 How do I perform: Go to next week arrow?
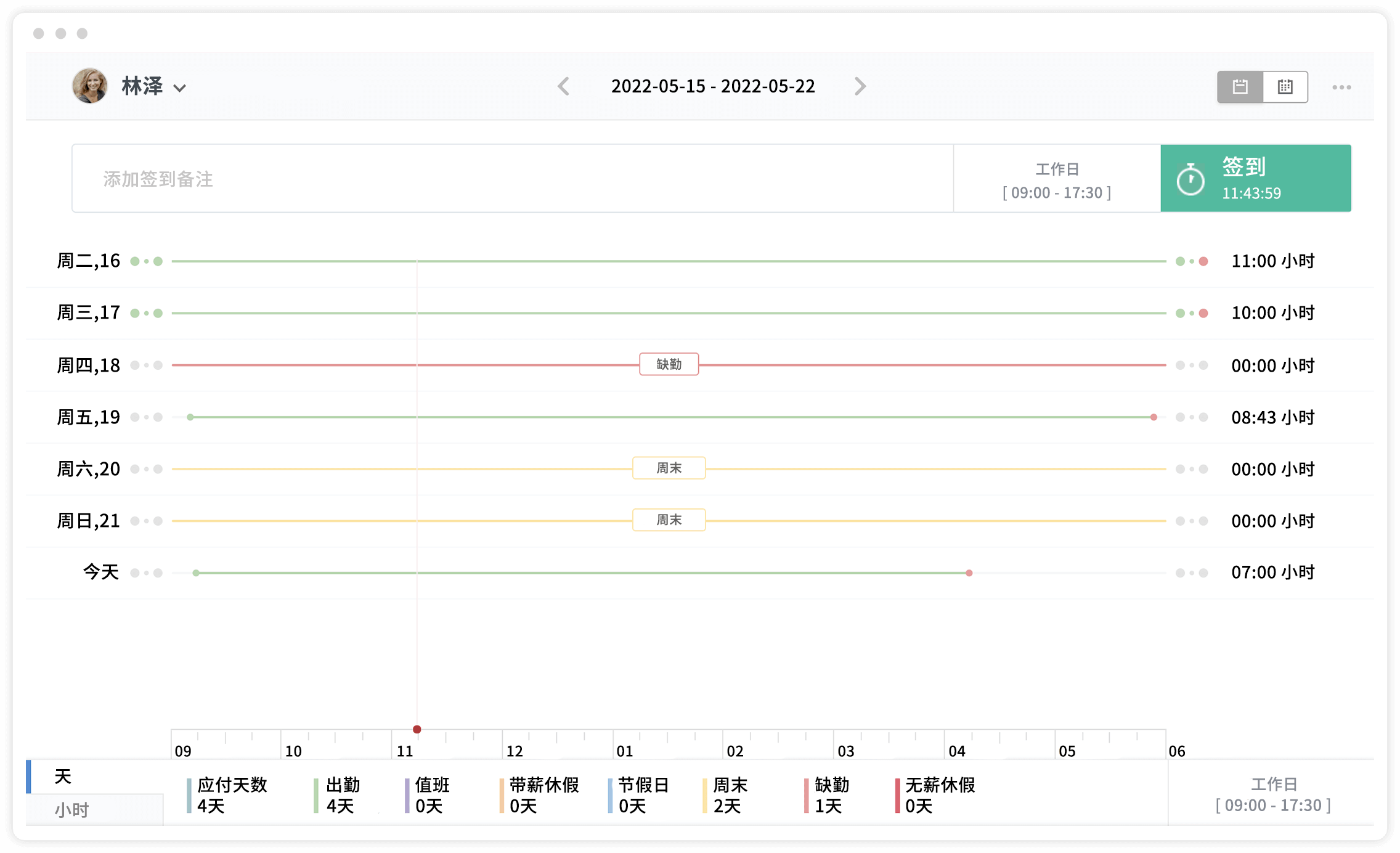pyautogui.click(x=860, y=86)
